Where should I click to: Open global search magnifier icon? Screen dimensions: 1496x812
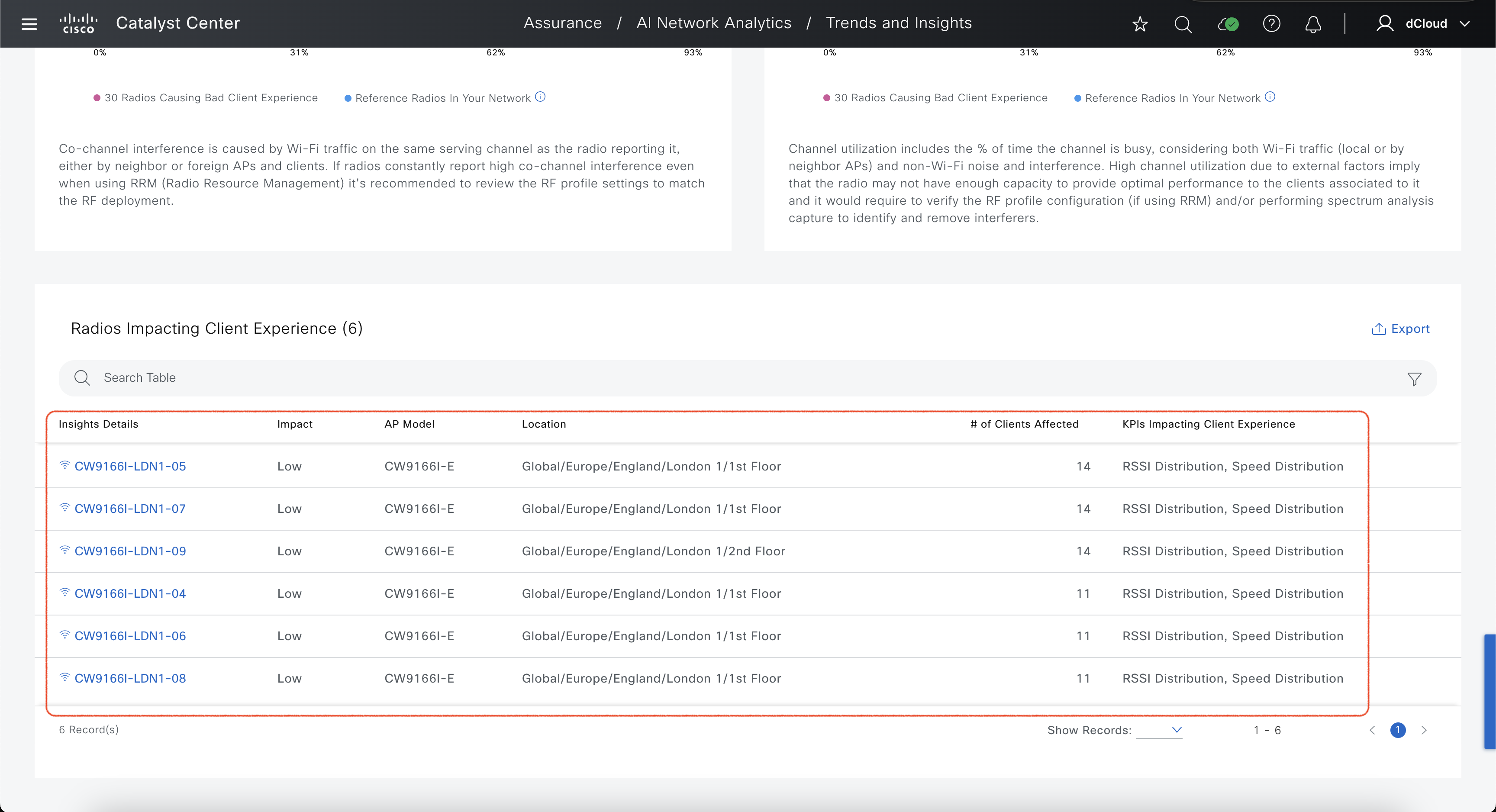(x=1183, y=24)
